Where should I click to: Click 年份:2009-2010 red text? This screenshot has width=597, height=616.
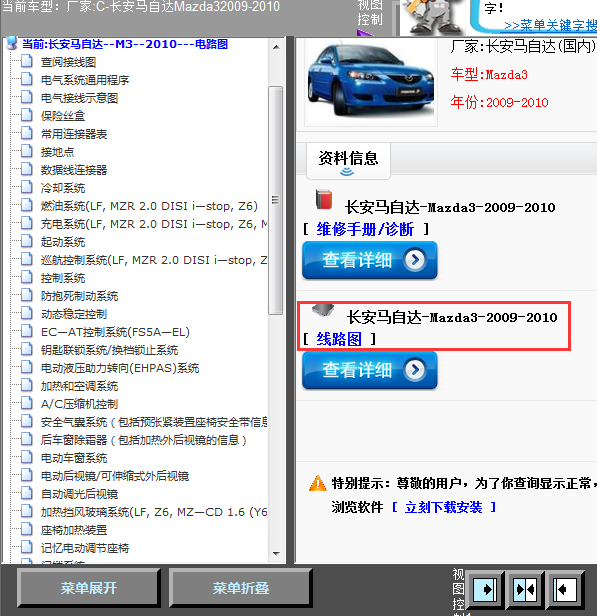click(x=499, y=102)
